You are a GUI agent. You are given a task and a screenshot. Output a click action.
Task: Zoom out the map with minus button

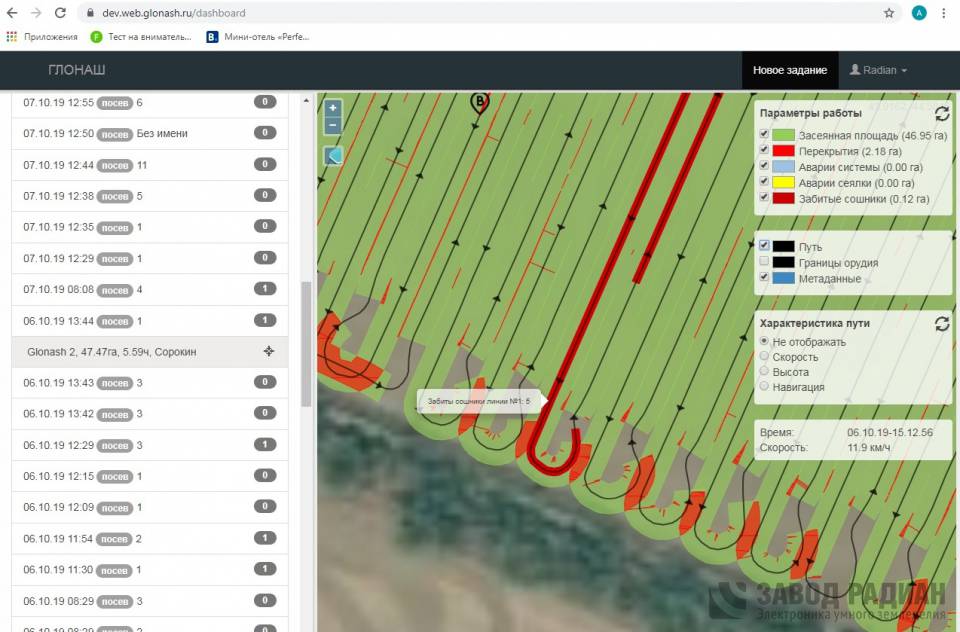(332, 126)
